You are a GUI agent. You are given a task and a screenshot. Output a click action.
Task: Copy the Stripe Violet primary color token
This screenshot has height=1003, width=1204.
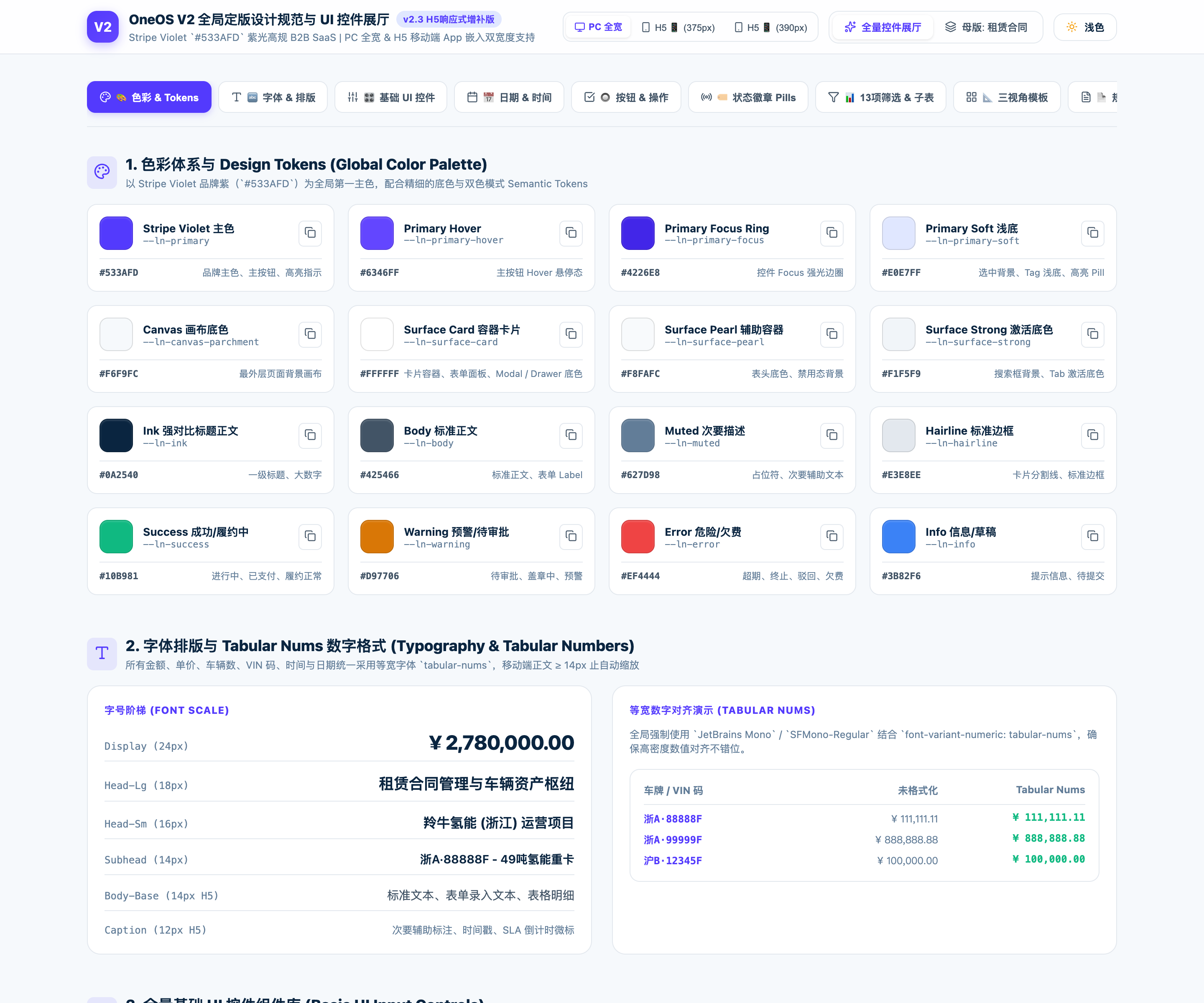(310, 233)
